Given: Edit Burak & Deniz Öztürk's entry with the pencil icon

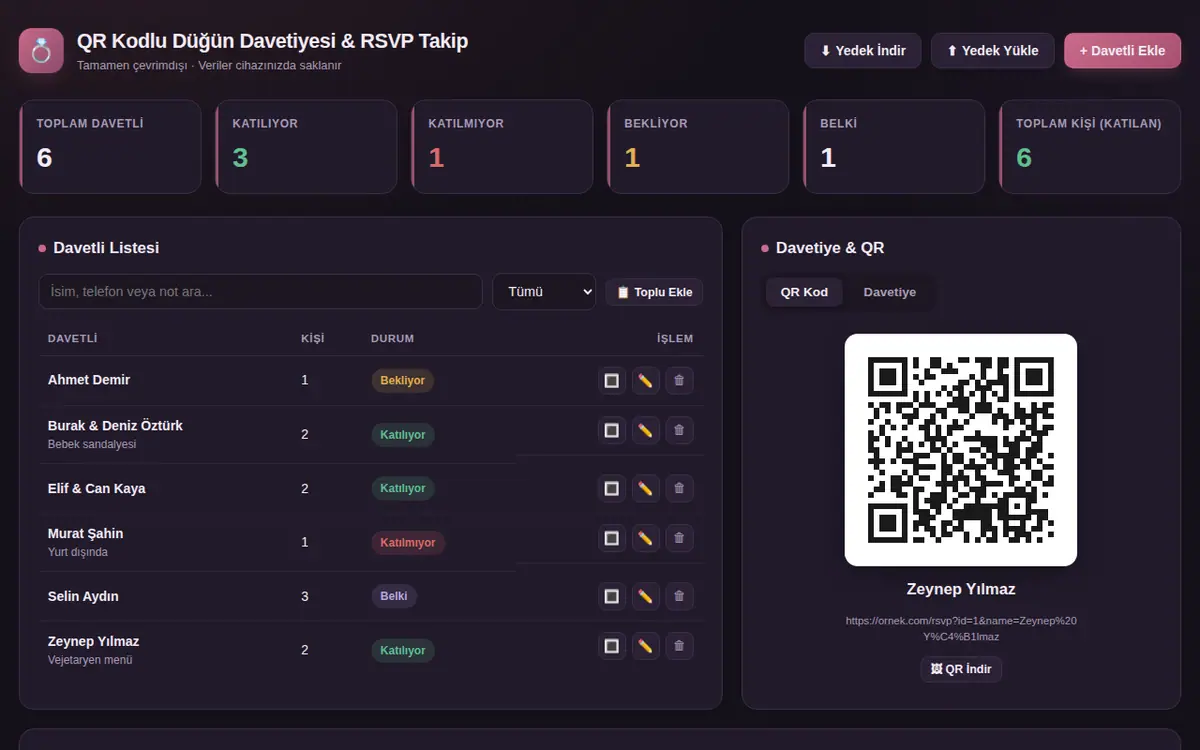Looking at the screenshot, I should coord(646,430).
